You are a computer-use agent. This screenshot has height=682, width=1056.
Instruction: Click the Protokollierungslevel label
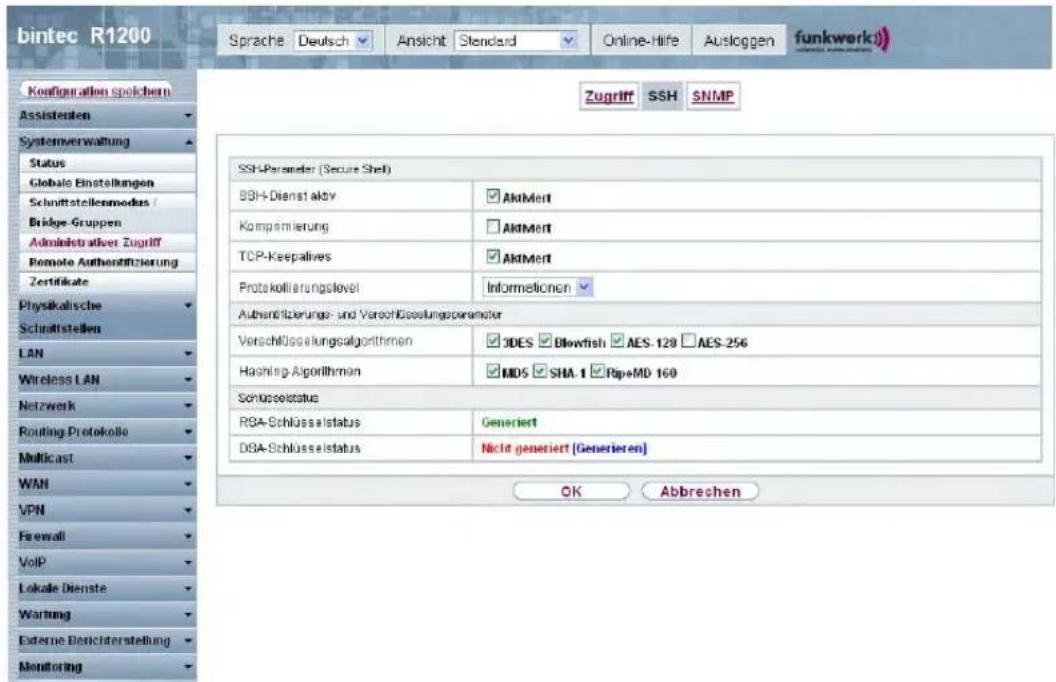(298, 287)
